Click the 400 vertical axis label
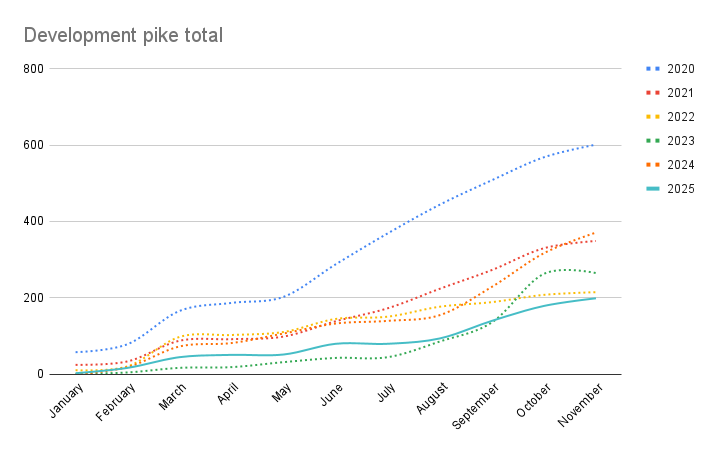The width and height of the screenshot is (718, 451). click(34, 222)
